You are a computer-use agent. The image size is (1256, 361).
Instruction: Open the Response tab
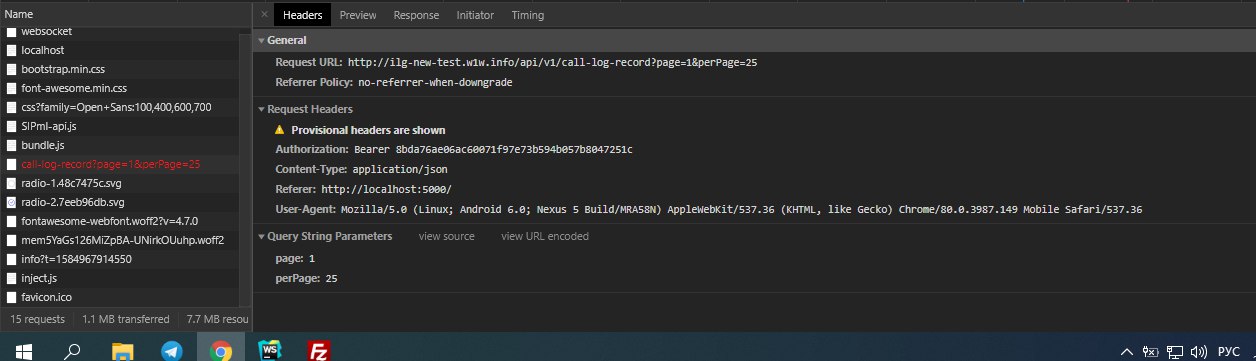pos(416,15)
